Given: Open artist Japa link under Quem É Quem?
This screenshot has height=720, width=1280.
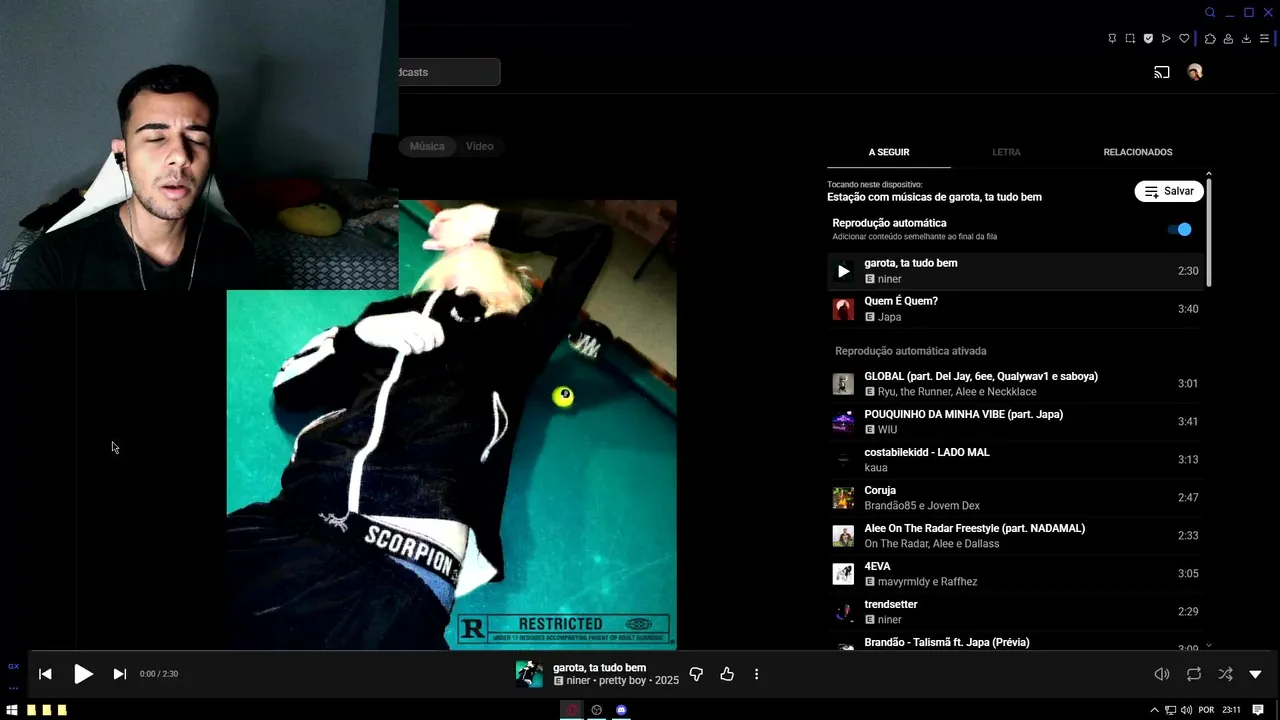Looking at the screenshot, I should point(889,317).
